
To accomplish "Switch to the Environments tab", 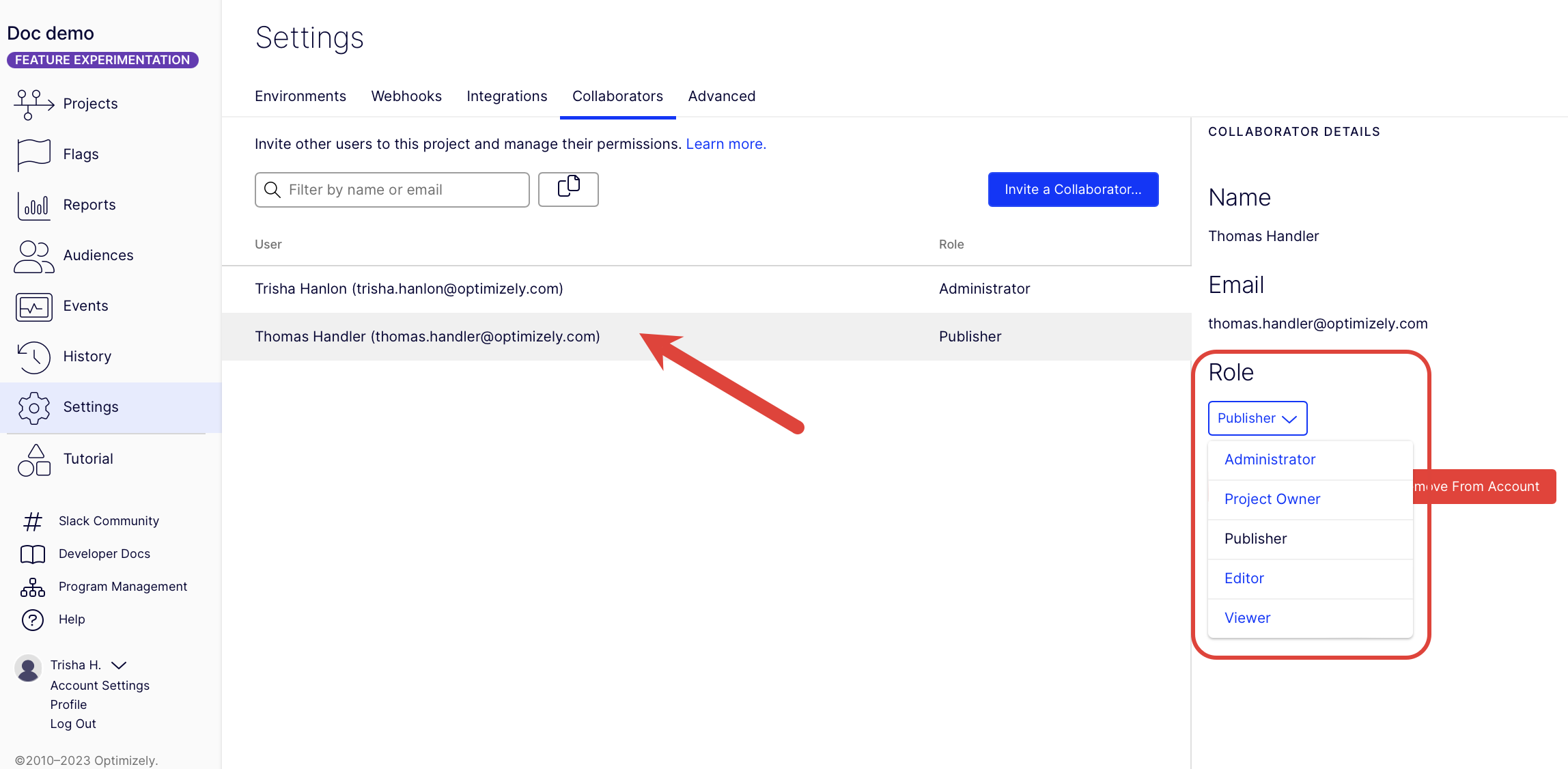I will (300, 96).
